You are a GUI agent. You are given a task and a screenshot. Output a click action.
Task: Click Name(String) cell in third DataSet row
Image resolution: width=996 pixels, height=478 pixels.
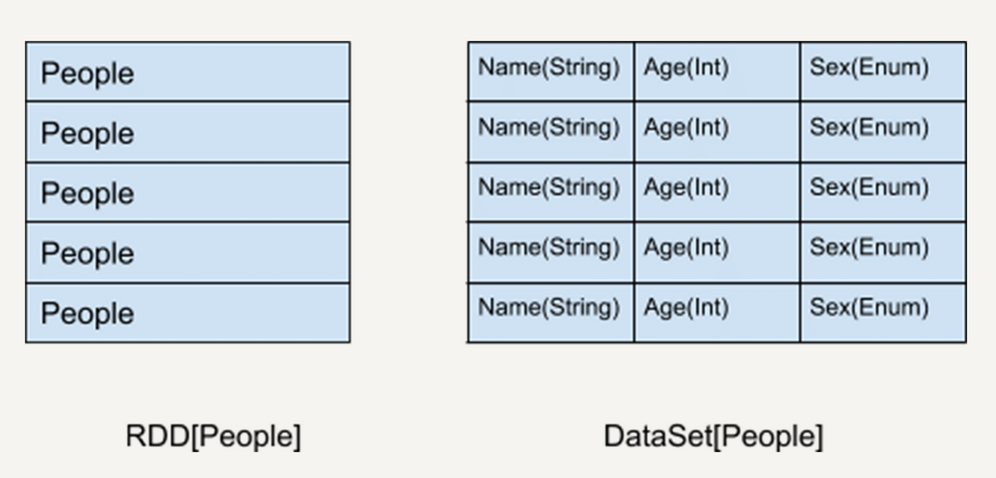(550, 190)
